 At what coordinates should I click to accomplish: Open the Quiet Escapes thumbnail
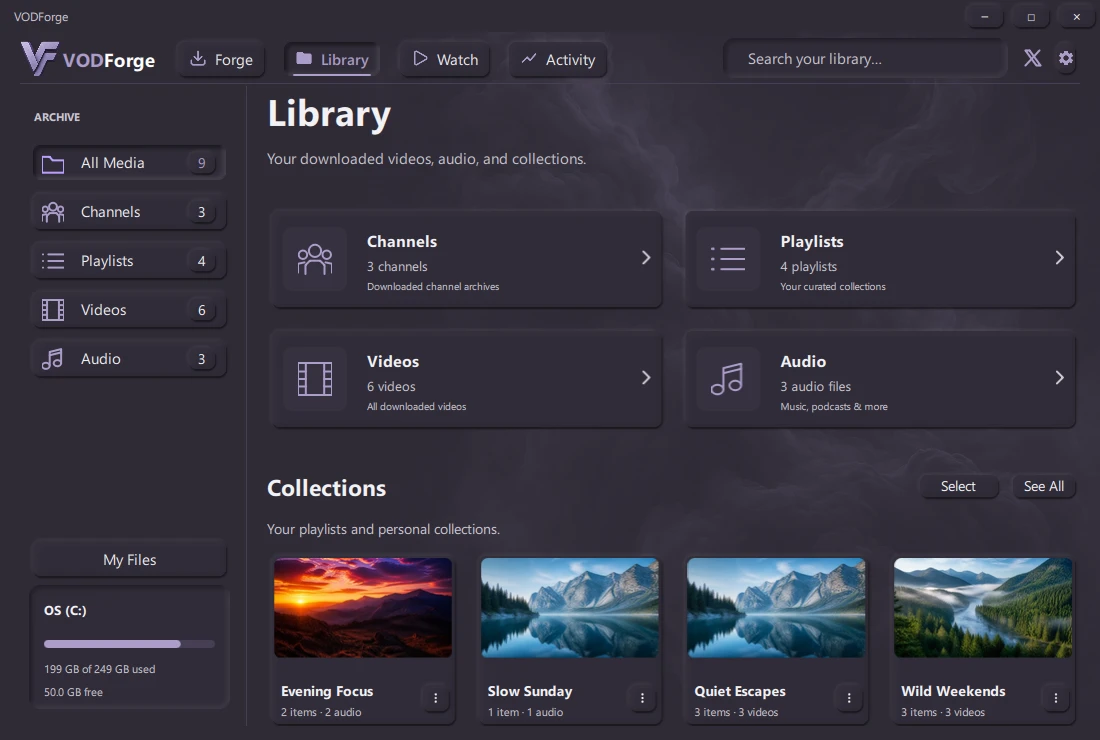click(x=776, y=607)
